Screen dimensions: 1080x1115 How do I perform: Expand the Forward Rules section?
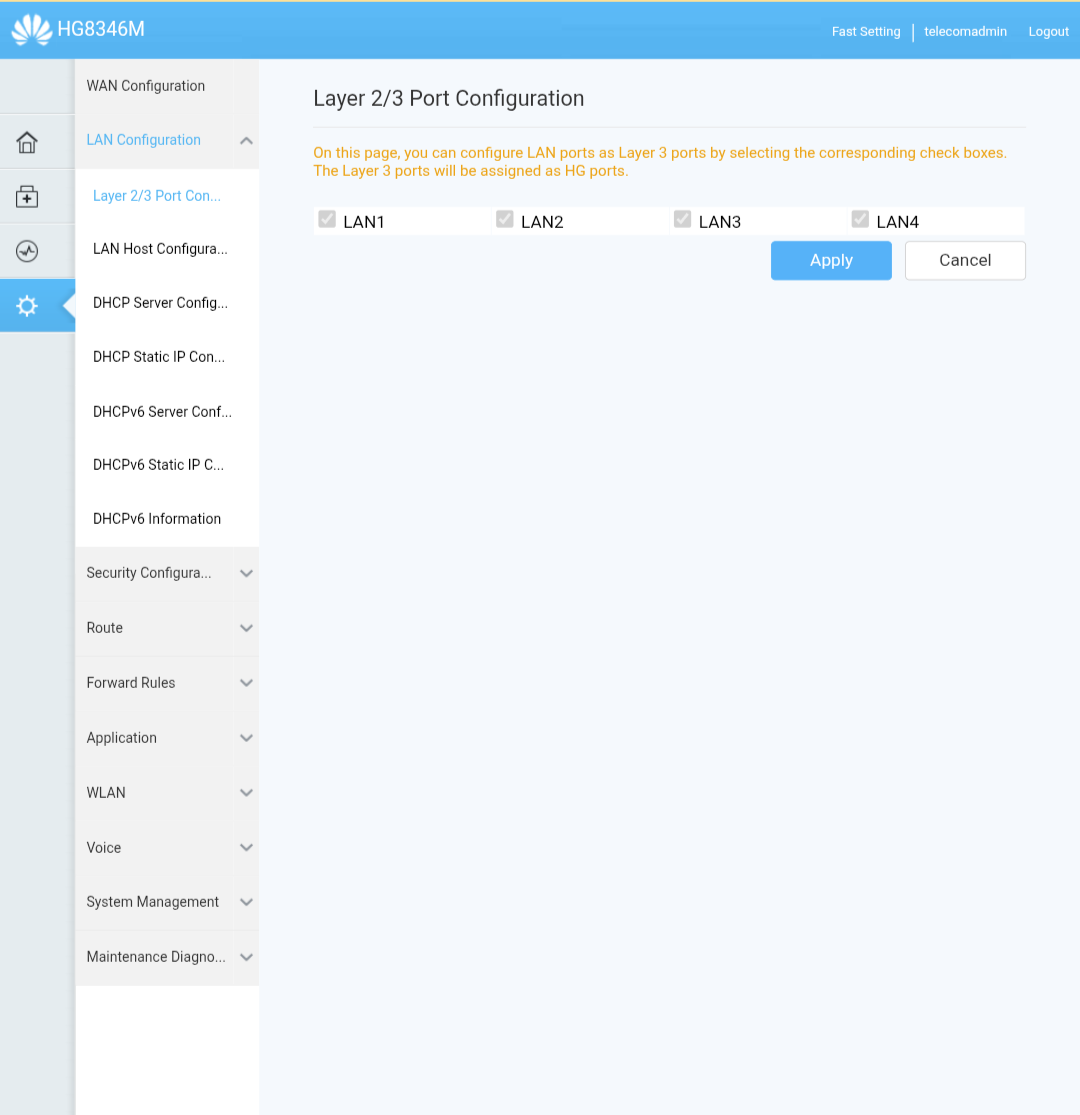click(167, 683)
